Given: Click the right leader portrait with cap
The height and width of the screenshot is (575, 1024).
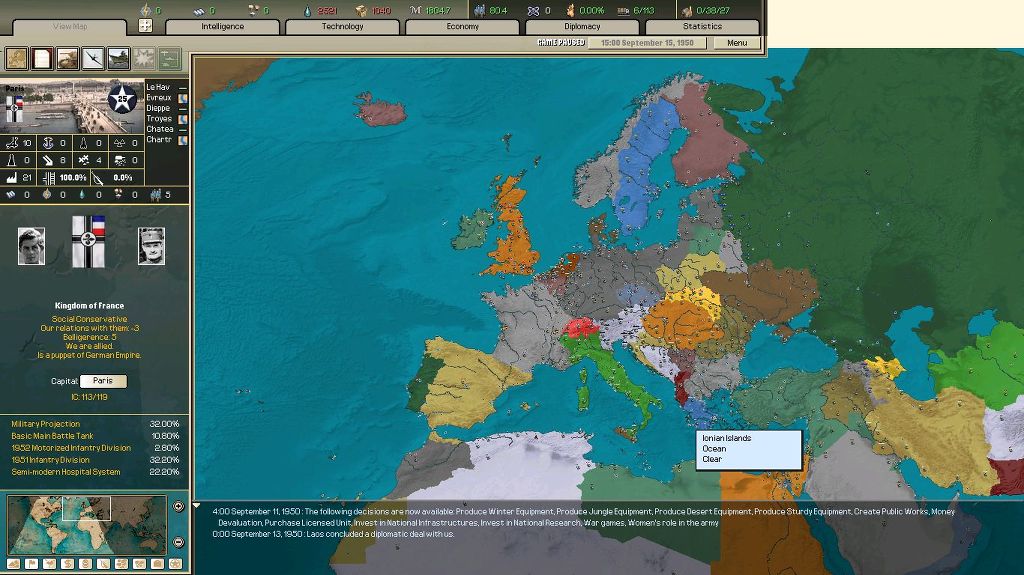Looking at the screenshot, I should [x=152, y=246].
